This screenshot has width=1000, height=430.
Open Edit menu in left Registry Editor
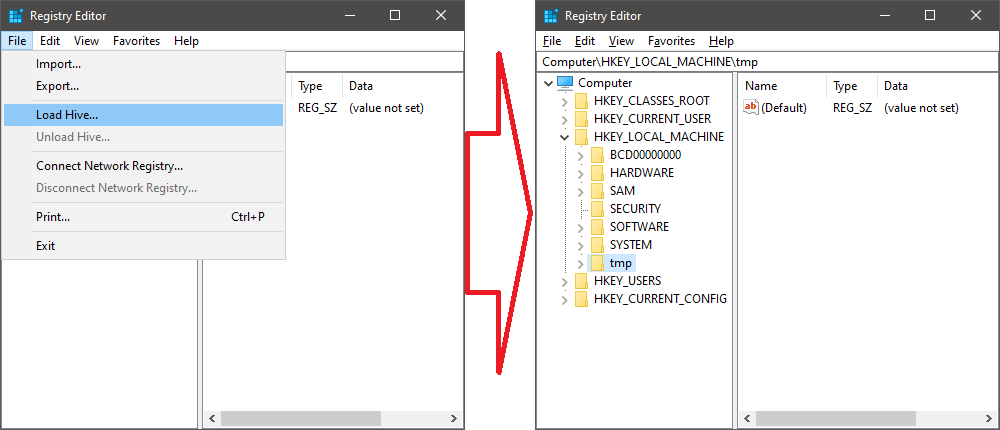(50, 41)
